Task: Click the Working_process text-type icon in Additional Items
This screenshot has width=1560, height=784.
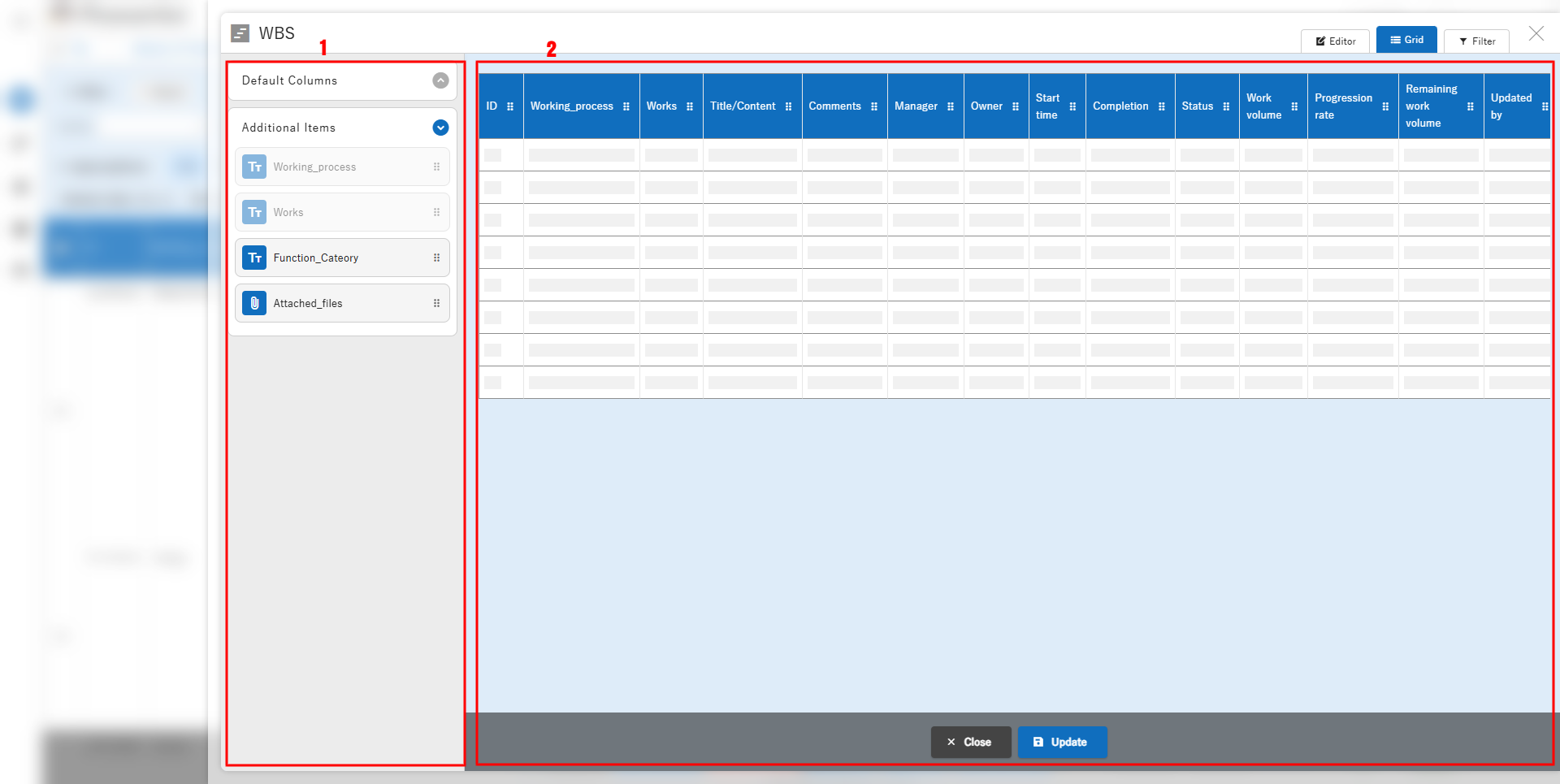Action: pos(254,167)
